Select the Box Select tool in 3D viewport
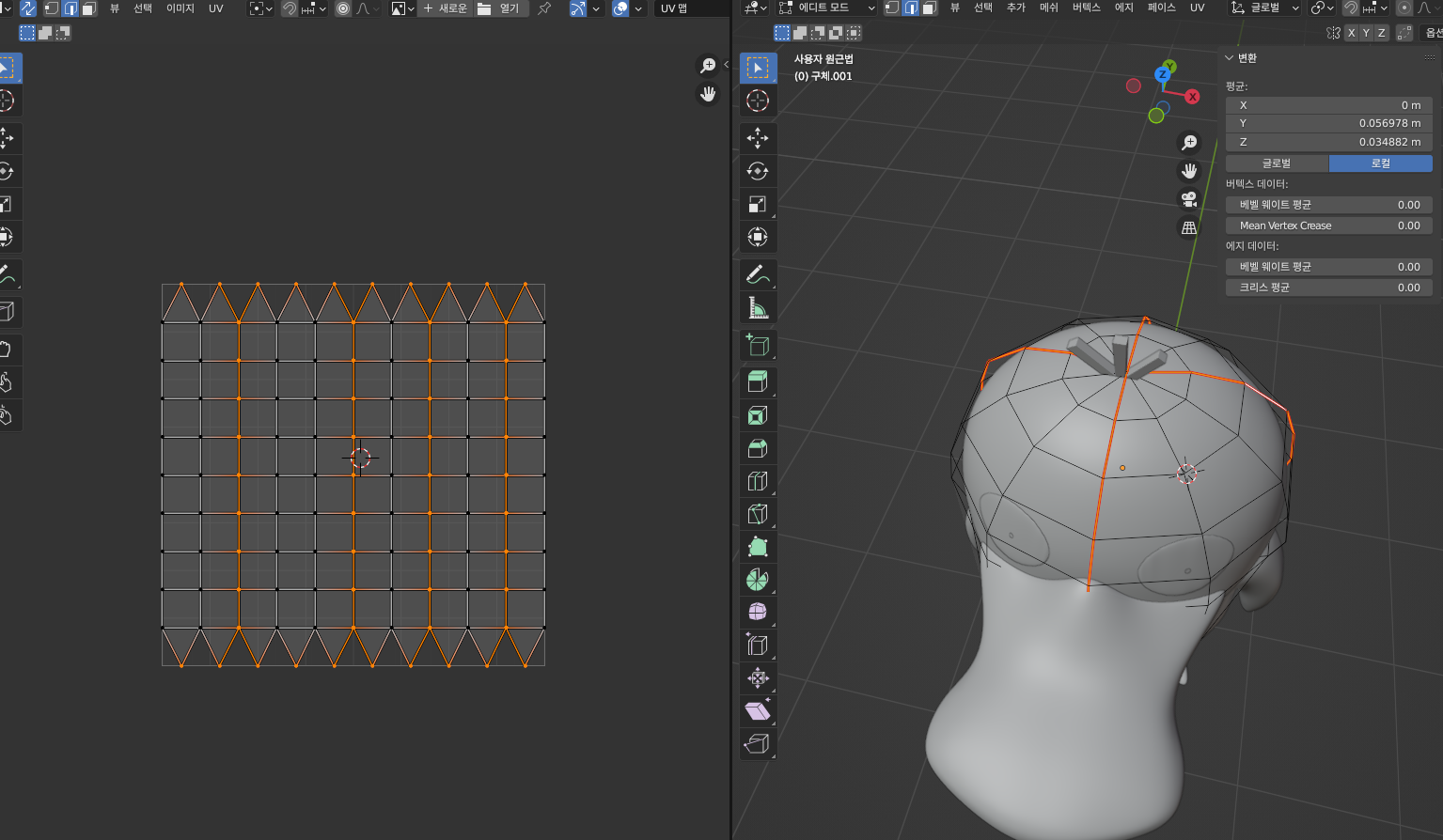 pyautogui.click(x=758, y=68)
